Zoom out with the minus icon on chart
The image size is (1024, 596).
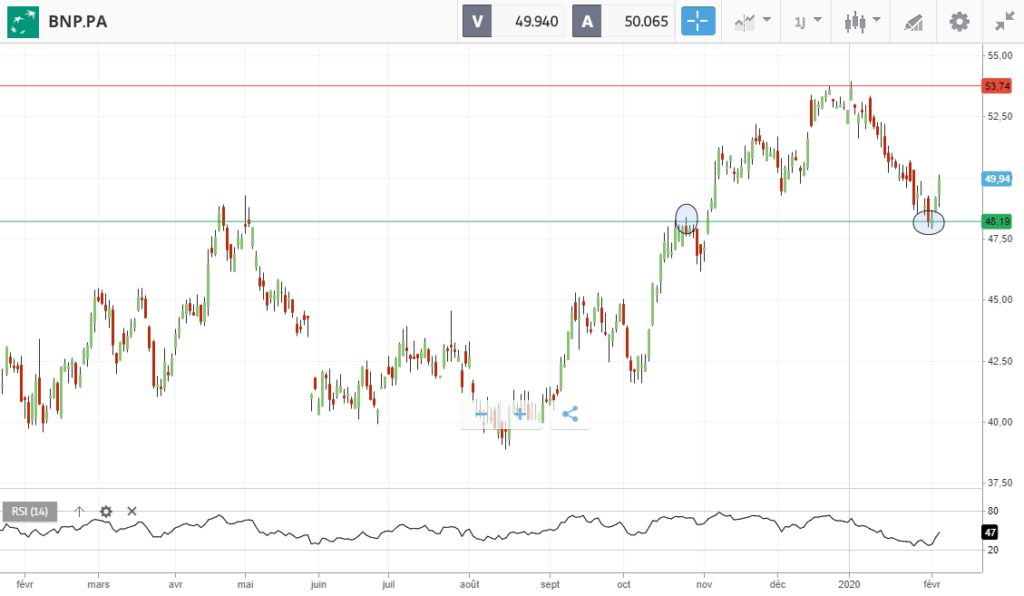click(x=482, y=414)
